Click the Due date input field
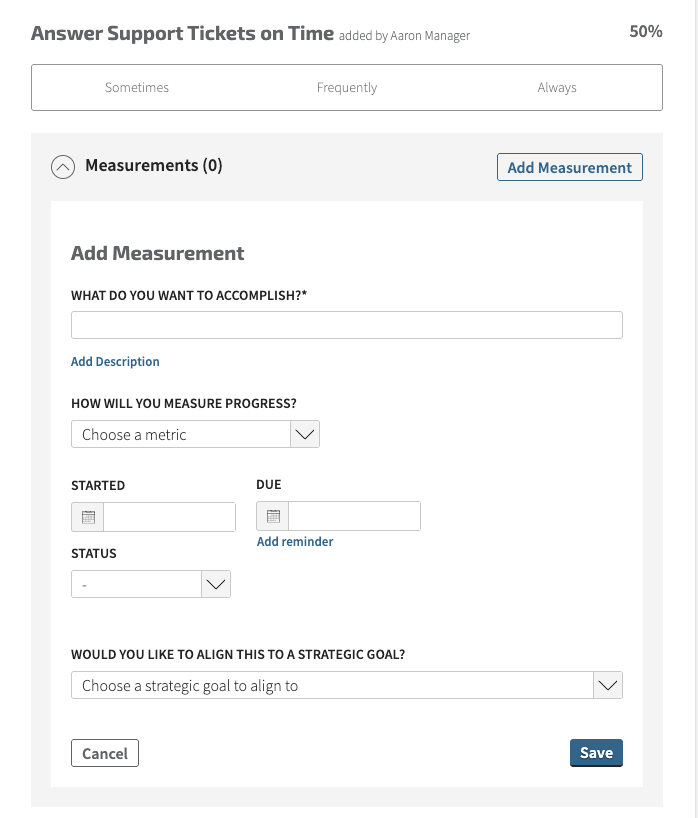 click(354, 516)
